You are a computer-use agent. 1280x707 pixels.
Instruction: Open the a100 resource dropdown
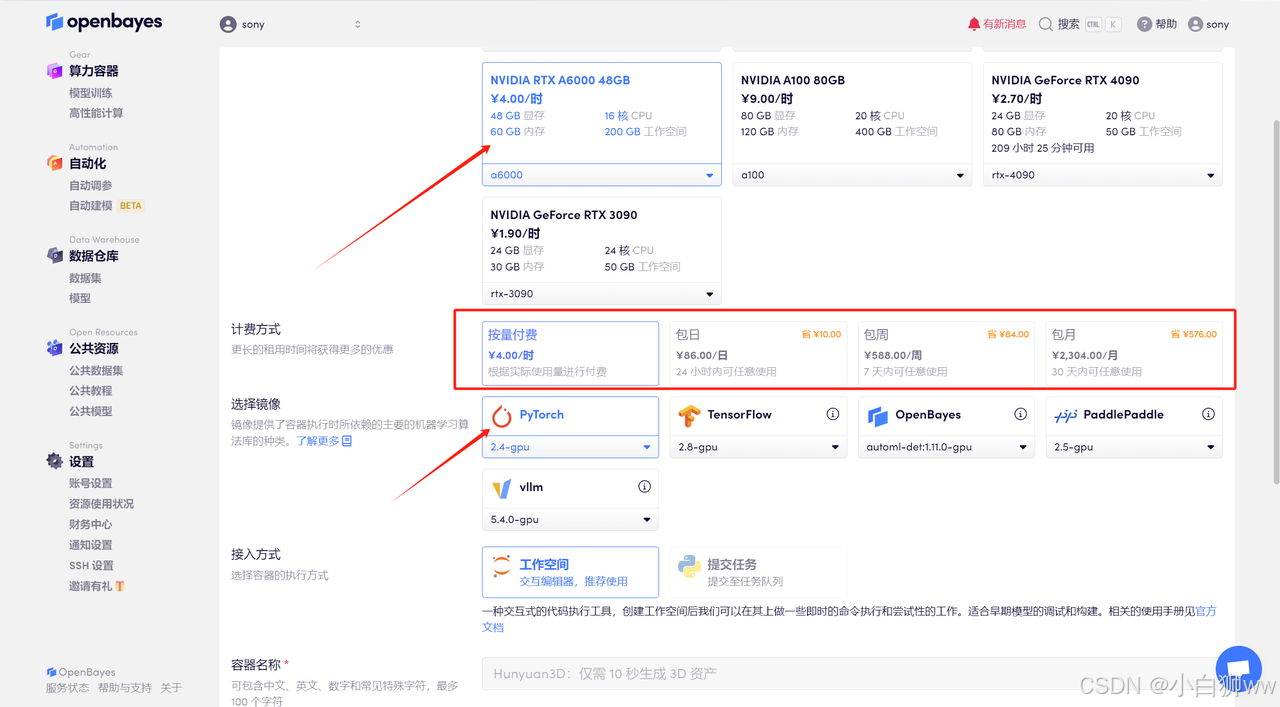point(852,175)
